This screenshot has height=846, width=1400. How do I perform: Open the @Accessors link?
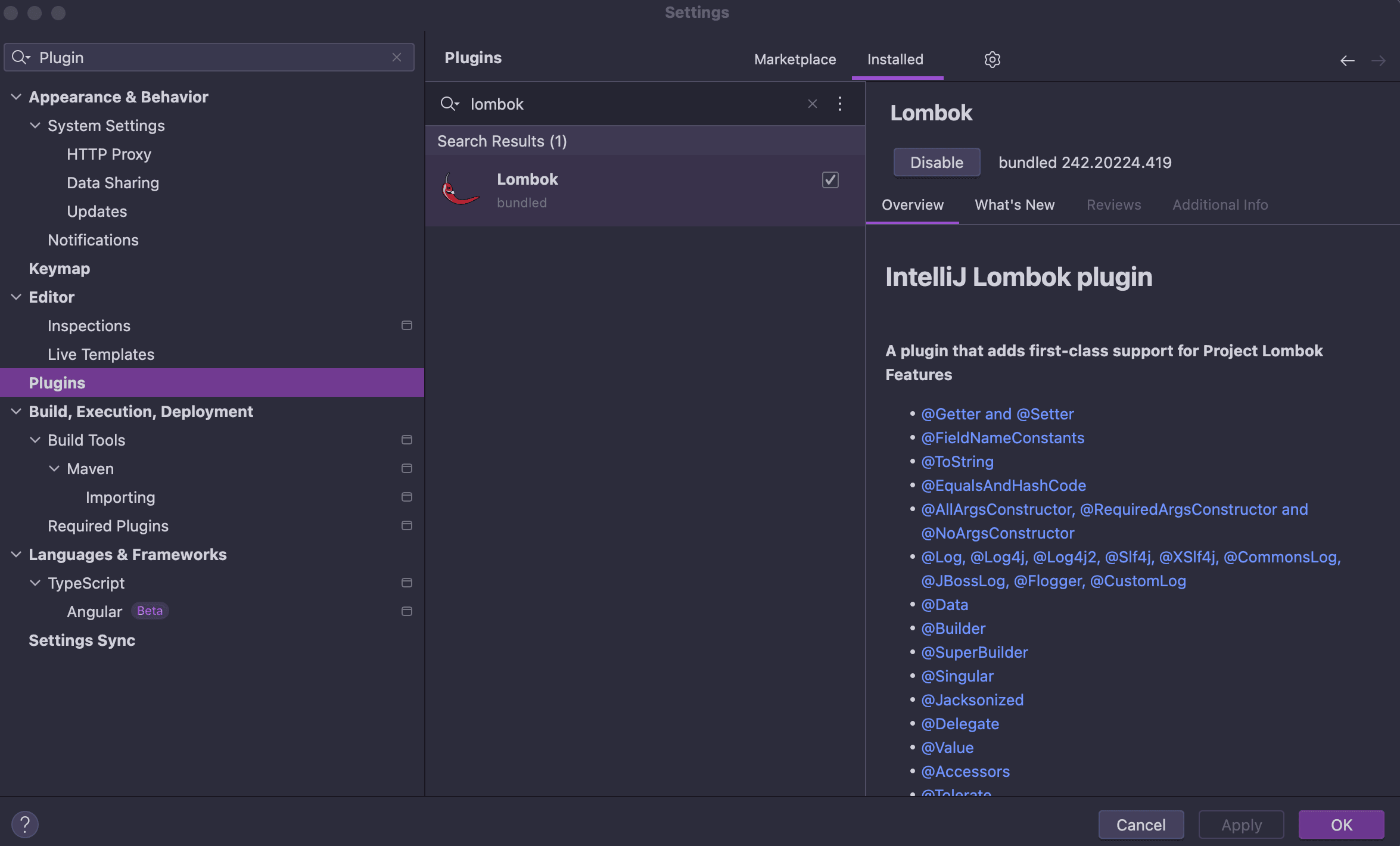pyautogui.click(x=965, y=771)
